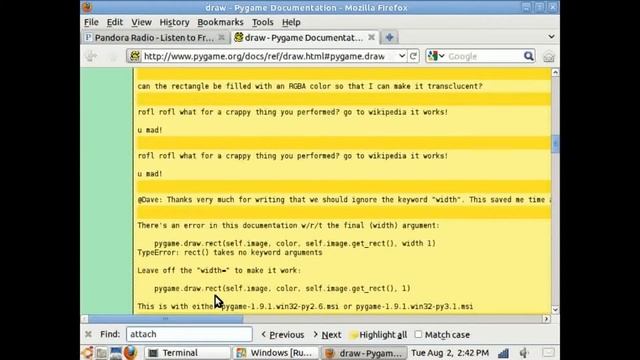Toggle Highlight all in find bar
The height and width of the screenshot is (360, 640).
pos(378,335)
